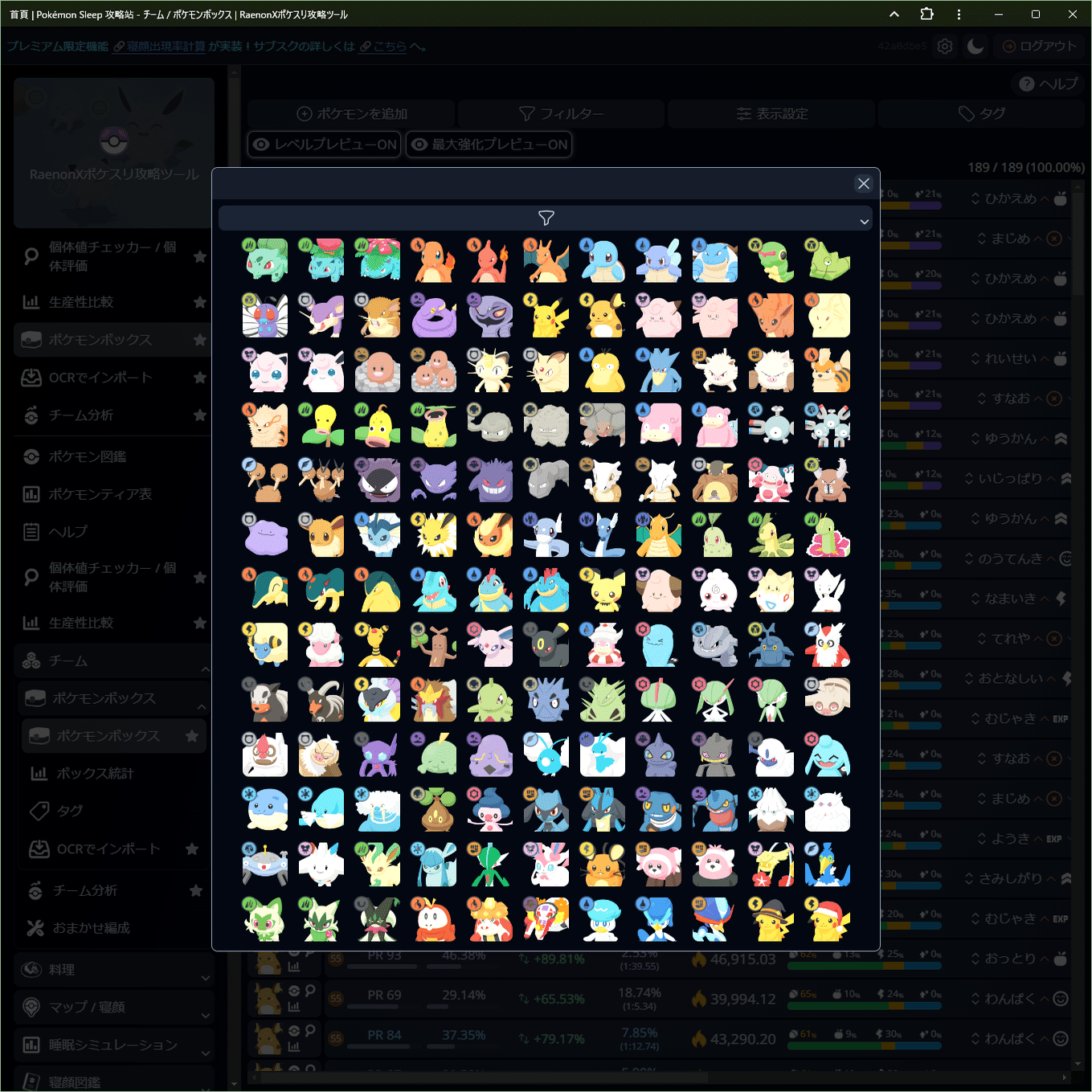Screen dimensions: 1092x1092
Task: Open the タグ tab
Action: [x=982, y=114]
